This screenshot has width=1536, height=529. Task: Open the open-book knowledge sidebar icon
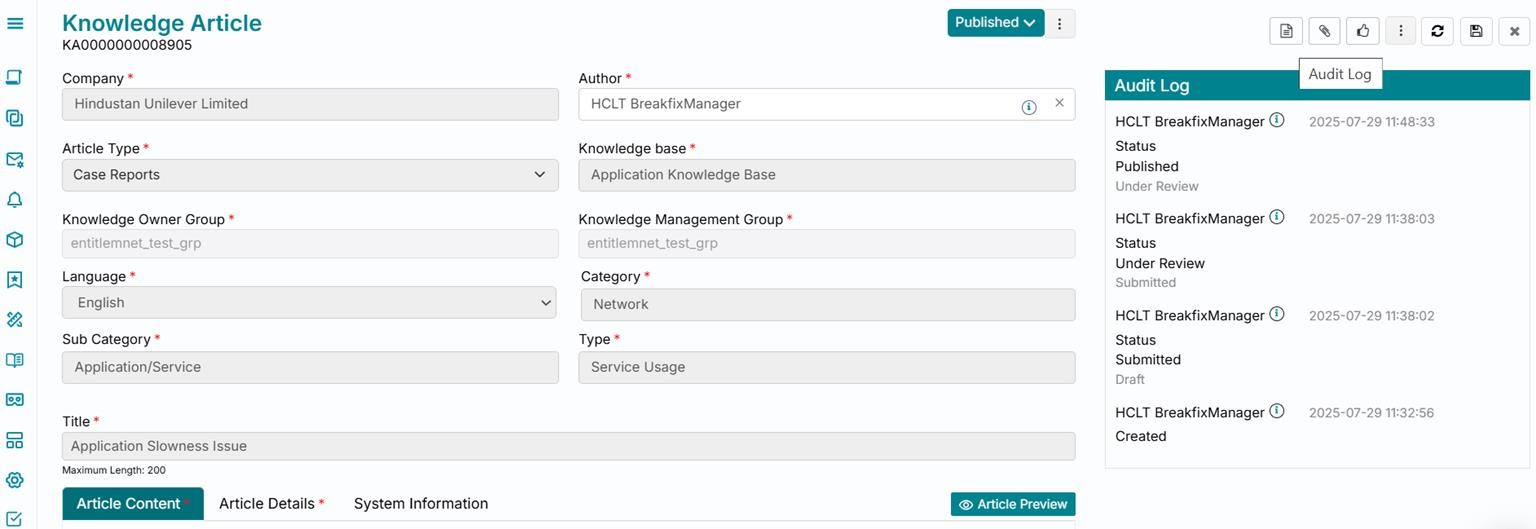click(15, 360)
